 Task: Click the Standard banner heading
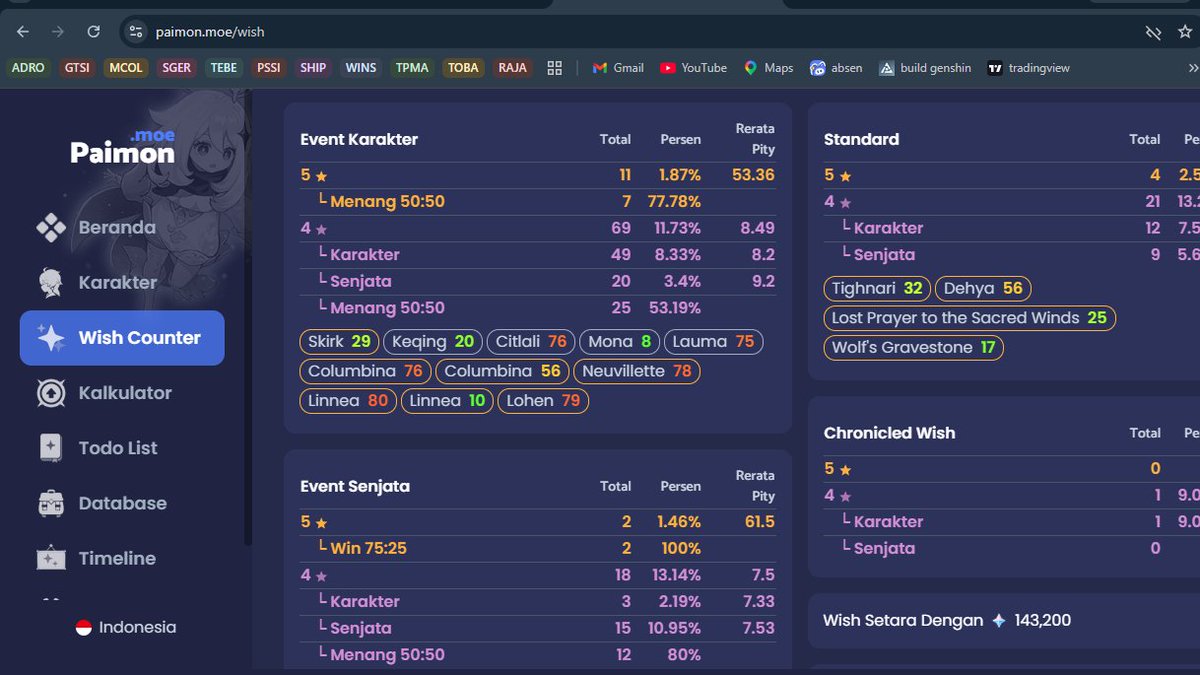(x=861, y=139)
